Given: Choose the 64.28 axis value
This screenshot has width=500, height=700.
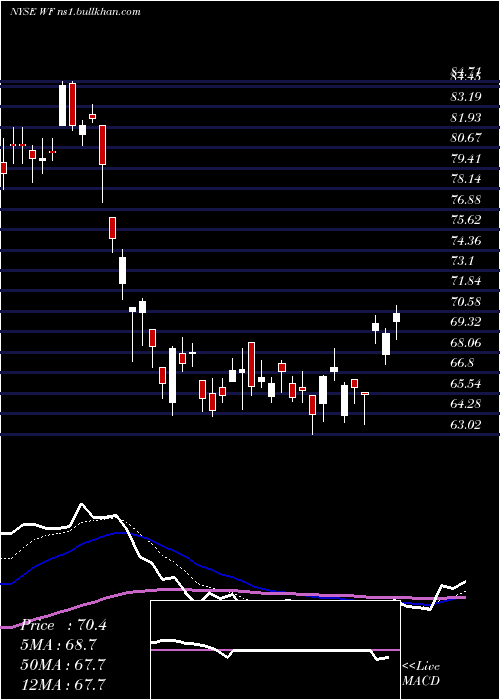Looking at the screenshot, I should tap(466, 404).
